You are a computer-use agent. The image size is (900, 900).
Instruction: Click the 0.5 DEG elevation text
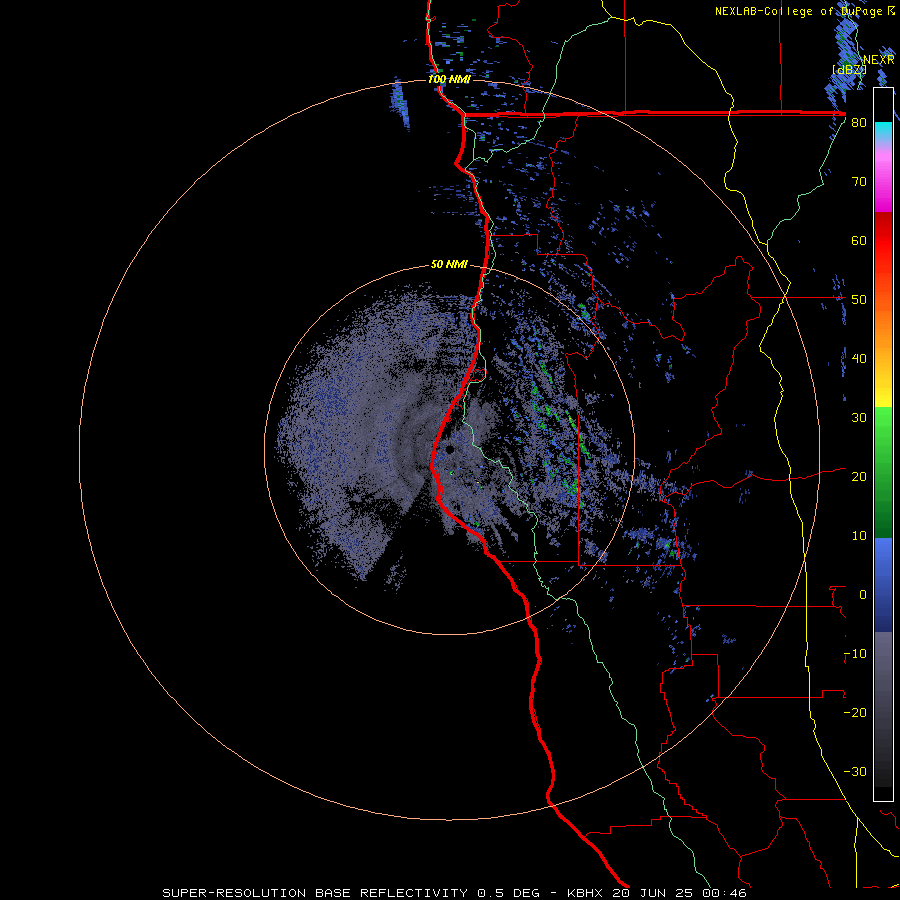pos(509,893)
